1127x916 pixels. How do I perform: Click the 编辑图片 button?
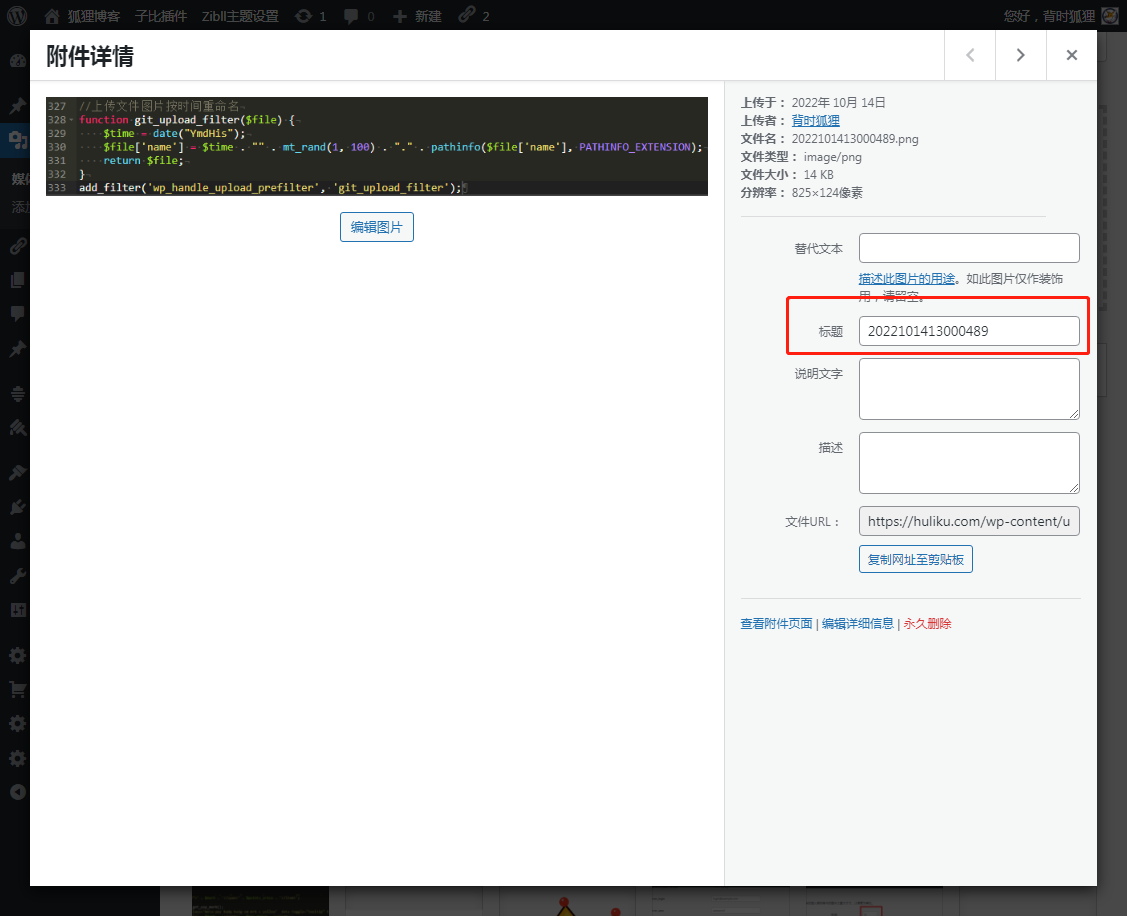click(x=377, y=227)
